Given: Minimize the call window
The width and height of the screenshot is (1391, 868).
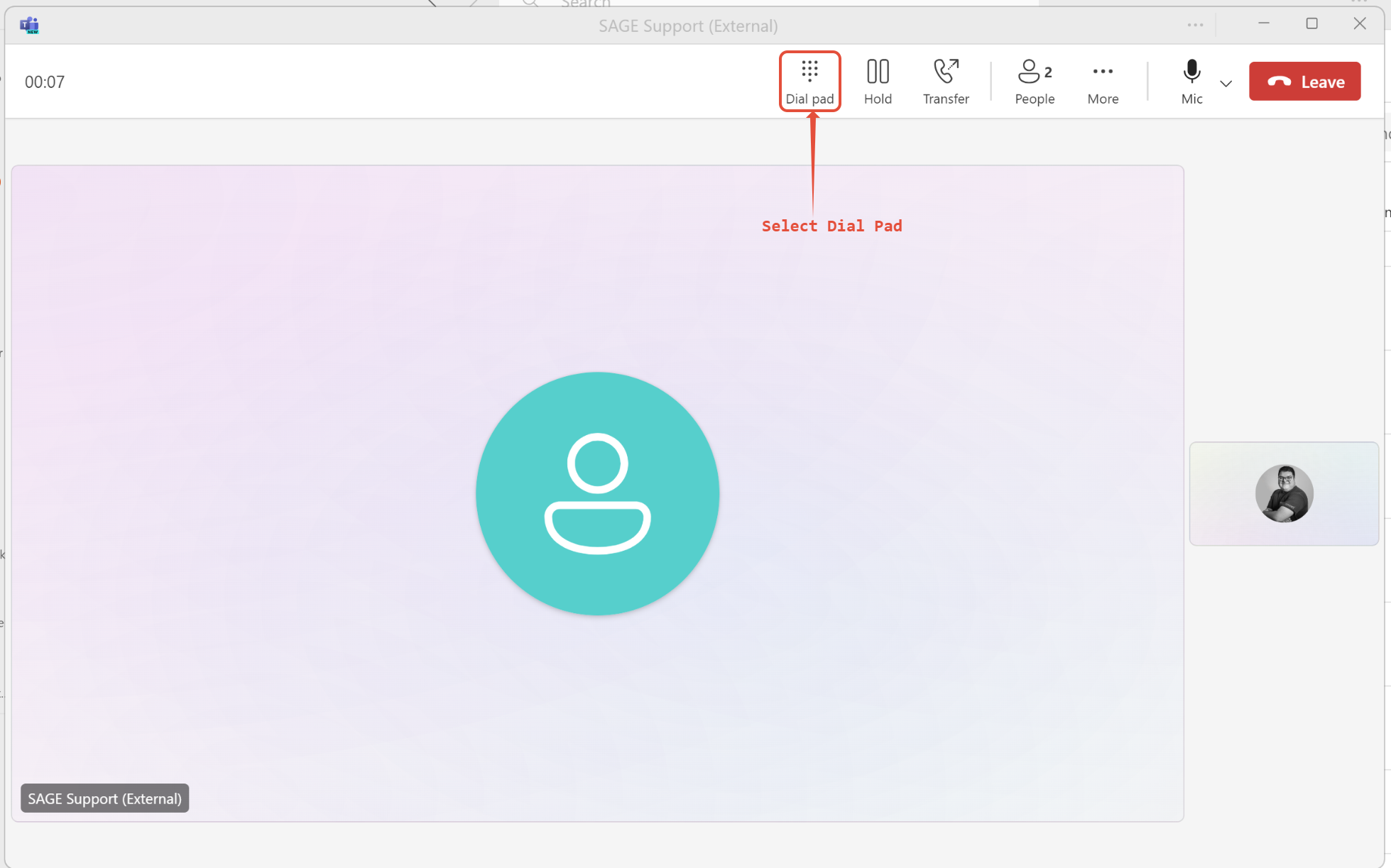Looking at the screenshot, I should (1263, 24).
